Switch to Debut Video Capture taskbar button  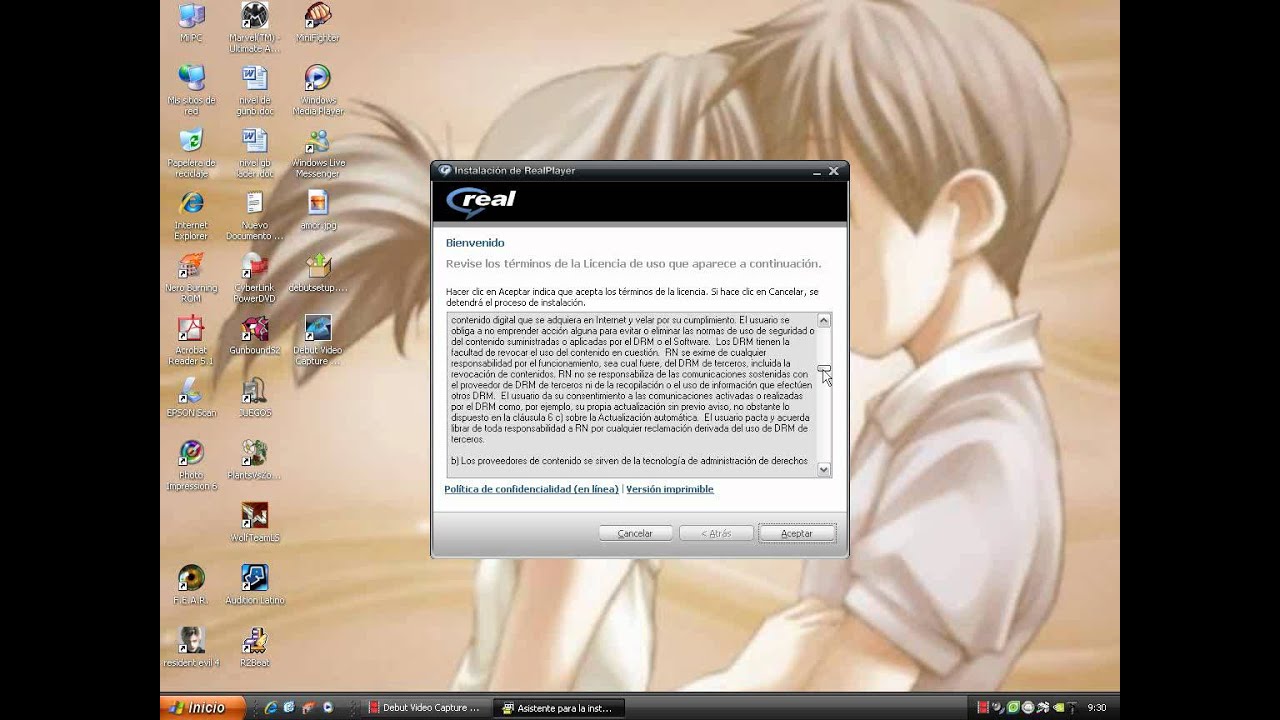tap(424, 708)
